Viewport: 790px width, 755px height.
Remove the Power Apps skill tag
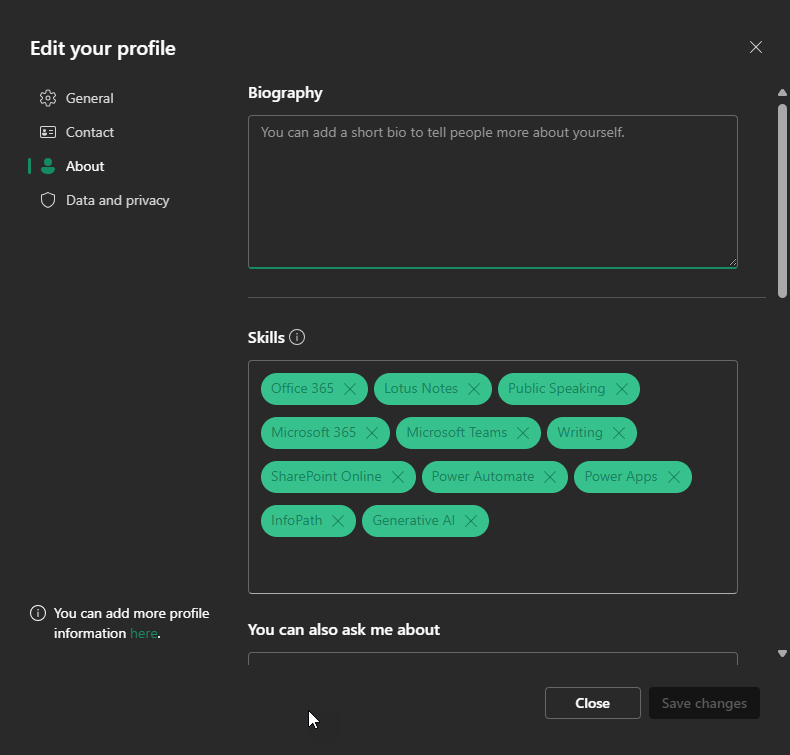point(674,477)
